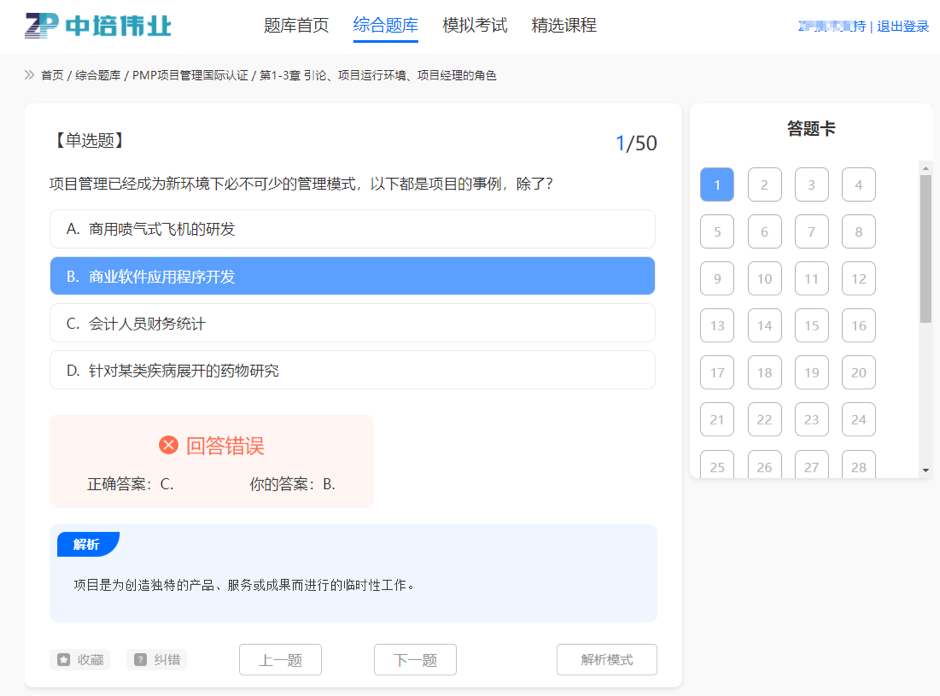
Task: Click the breadcrumb double-chevron icon
Action: (29, 75)
